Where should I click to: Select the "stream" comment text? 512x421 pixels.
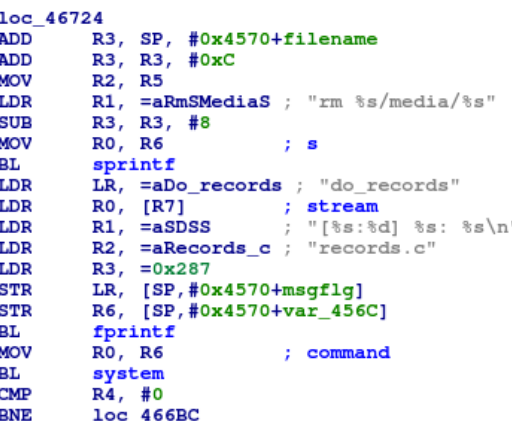pyautogui.click(x=343, y=207)
